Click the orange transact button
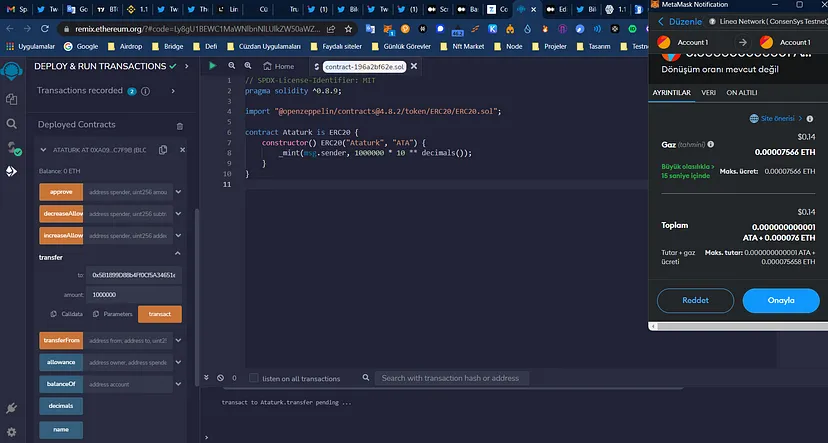Screen dimensions: 828x443 click(x=160, y=314)
